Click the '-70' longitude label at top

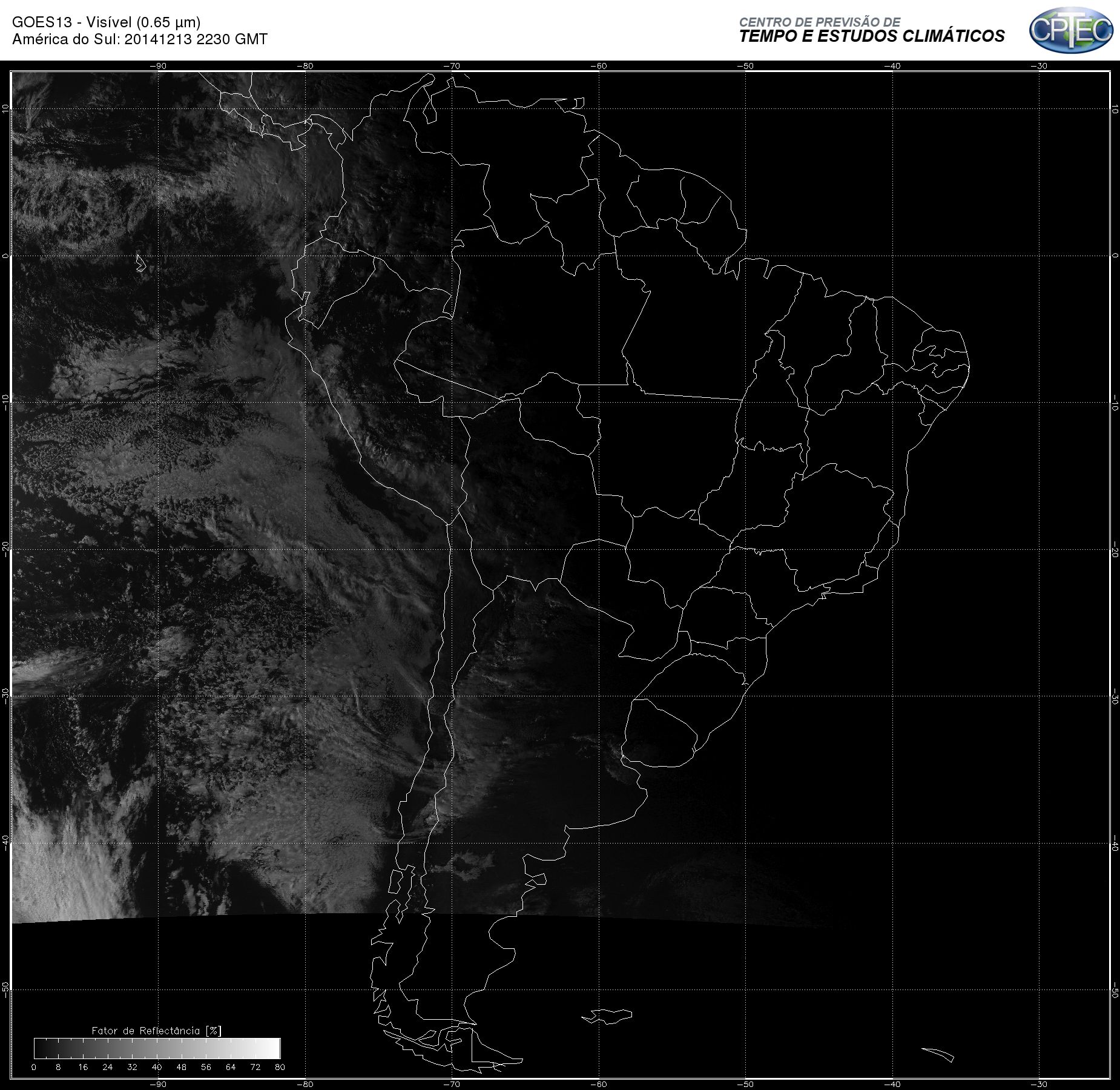pyautogui.click(x=452, y=66)
